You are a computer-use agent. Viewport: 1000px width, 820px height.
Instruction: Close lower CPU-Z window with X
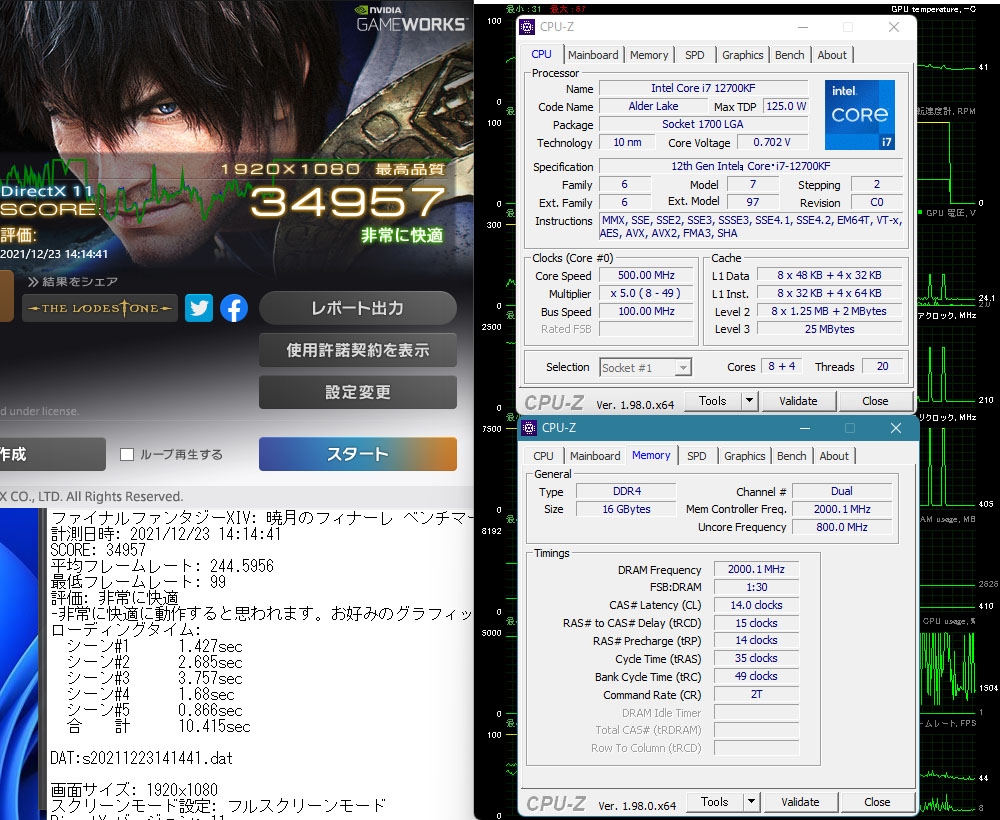pyautogui.click(x=896, y=428)
